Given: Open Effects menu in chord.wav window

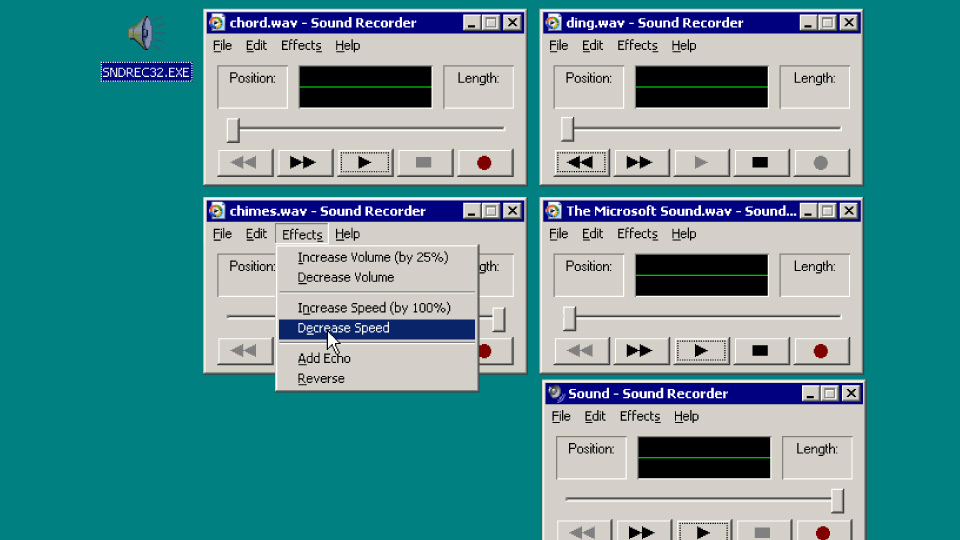Looking at the screenshot, I should (301, 46).
